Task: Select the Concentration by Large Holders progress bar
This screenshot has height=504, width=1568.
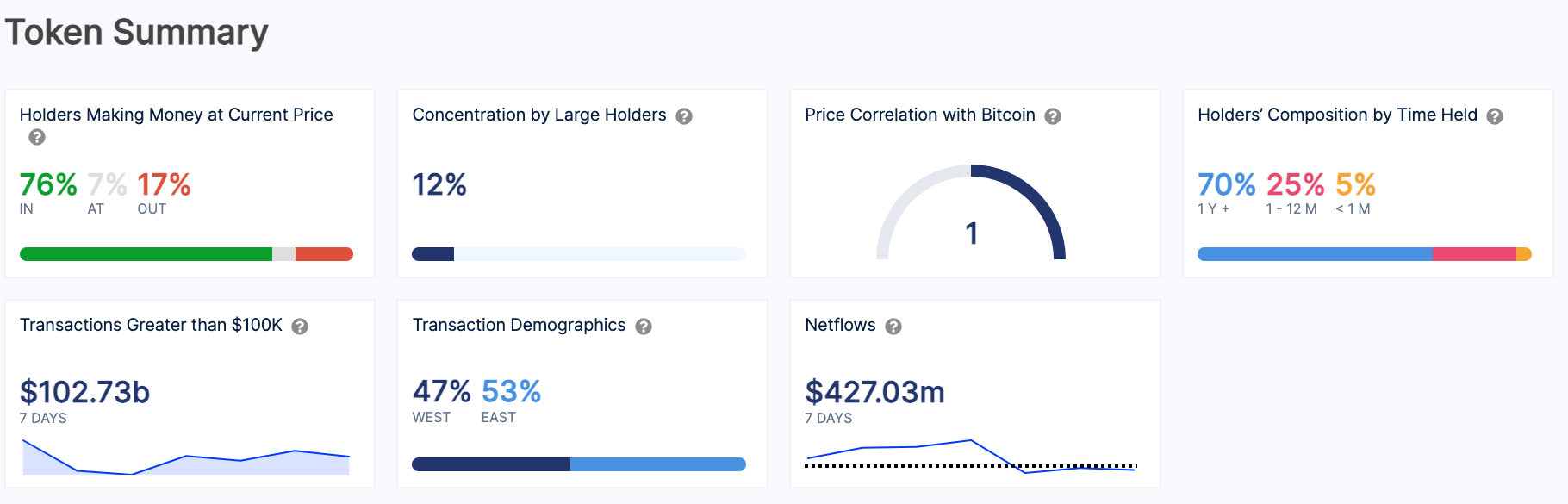Action: (578, 254)
